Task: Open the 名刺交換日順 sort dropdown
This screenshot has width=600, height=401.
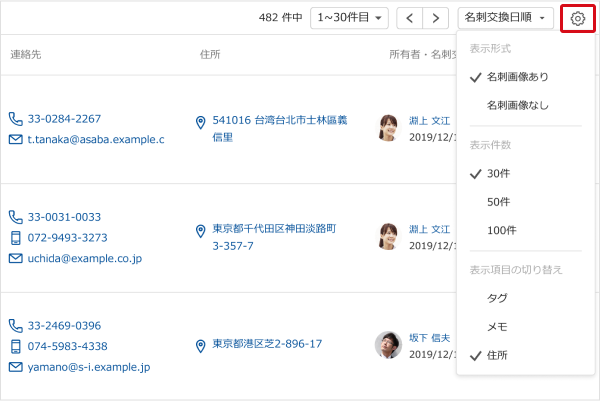Action: tap(505, 18)
